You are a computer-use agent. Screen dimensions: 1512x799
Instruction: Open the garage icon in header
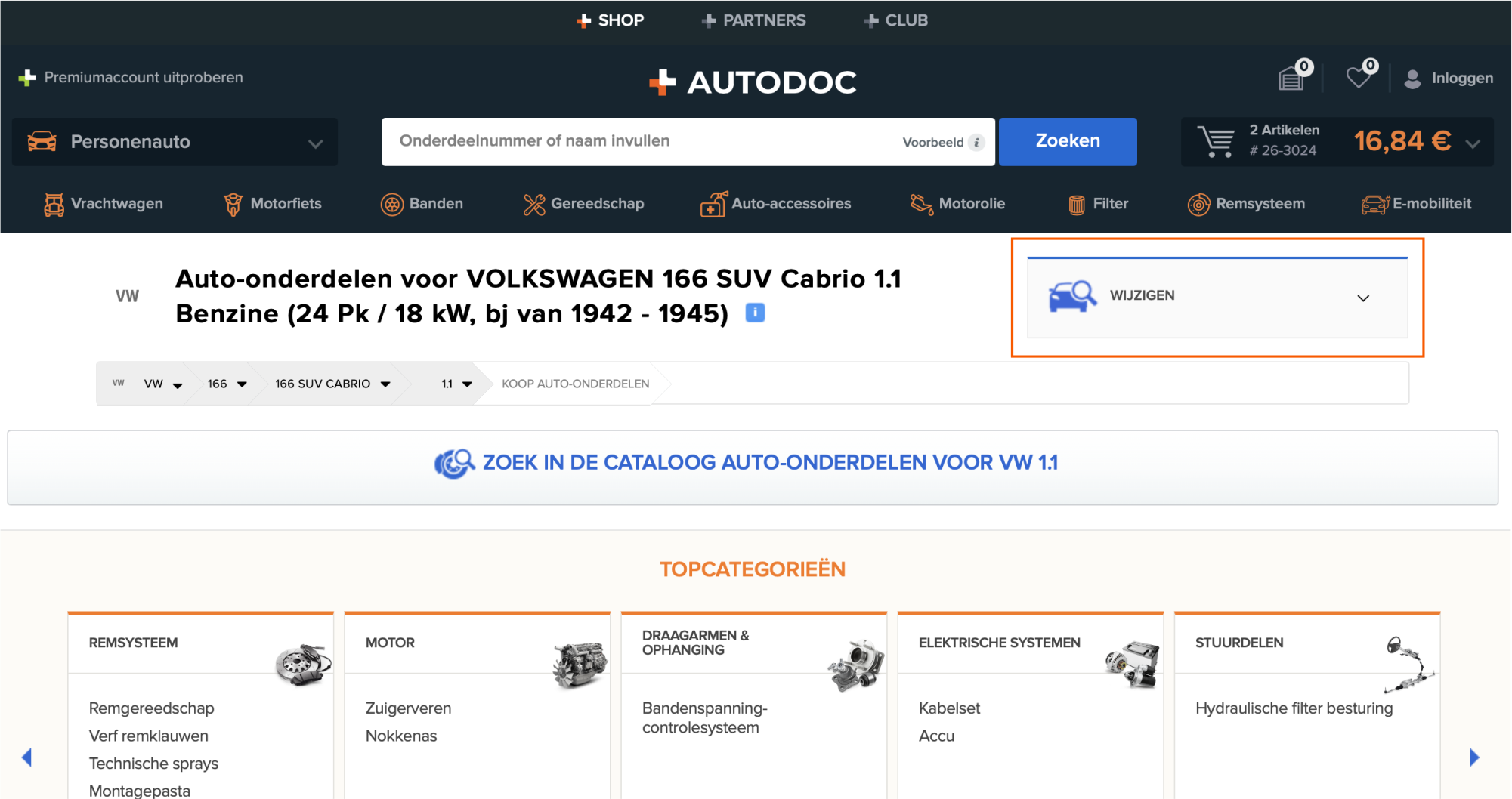point(1291,78)
